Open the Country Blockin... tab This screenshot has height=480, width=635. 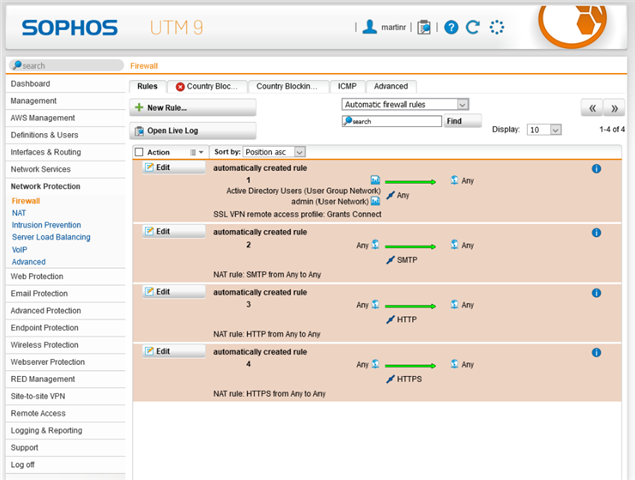[x=287, y=86]
